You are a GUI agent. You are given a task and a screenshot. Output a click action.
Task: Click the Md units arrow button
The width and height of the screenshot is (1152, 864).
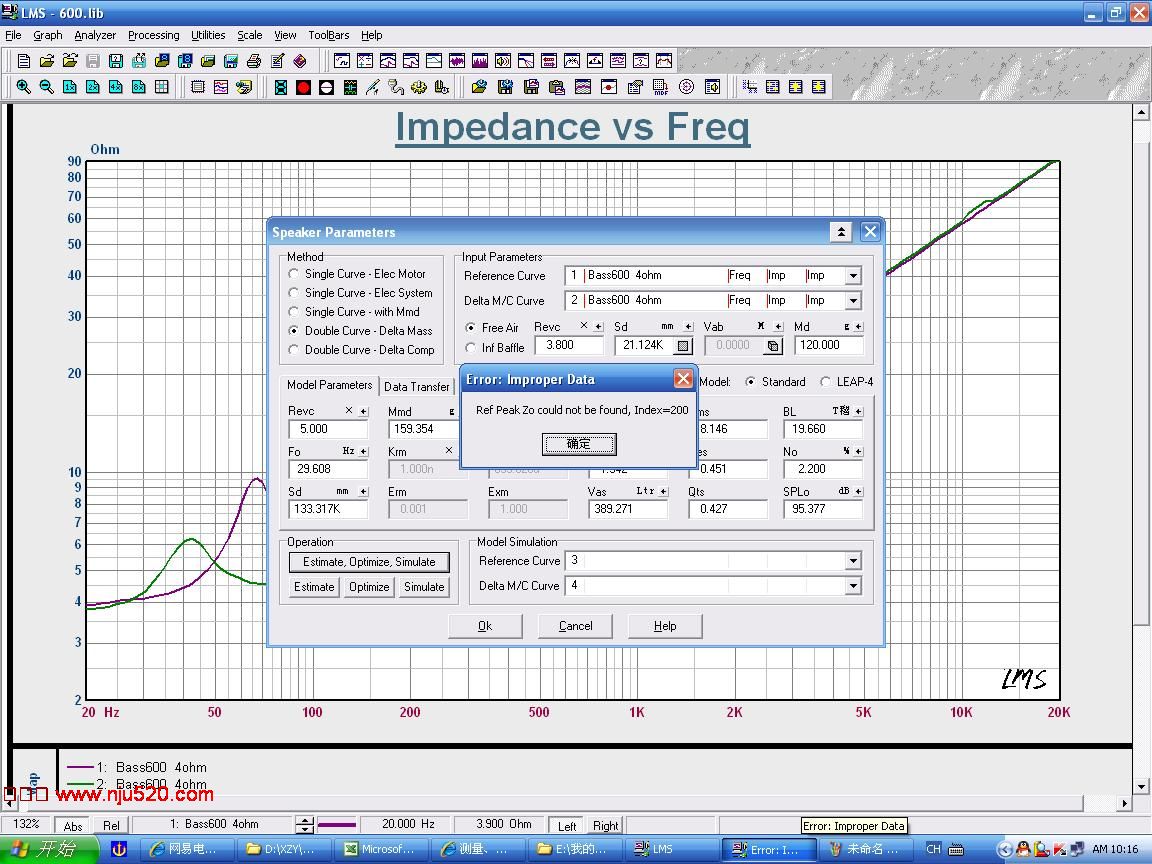click(858, 327)
